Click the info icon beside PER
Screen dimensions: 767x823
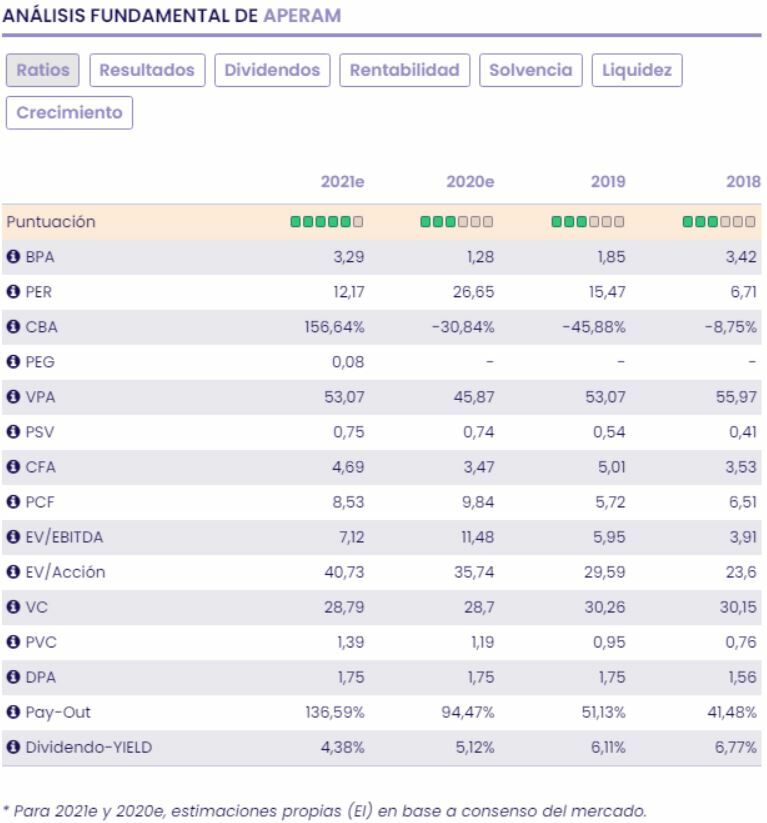click(13, 292)
